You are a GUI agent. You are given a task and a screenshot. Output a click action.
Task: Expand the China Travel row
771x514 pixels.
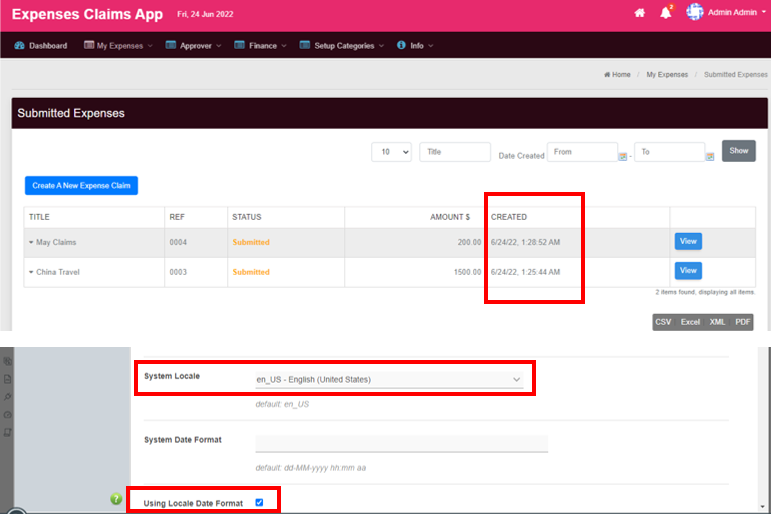click(x=31, y=272)
